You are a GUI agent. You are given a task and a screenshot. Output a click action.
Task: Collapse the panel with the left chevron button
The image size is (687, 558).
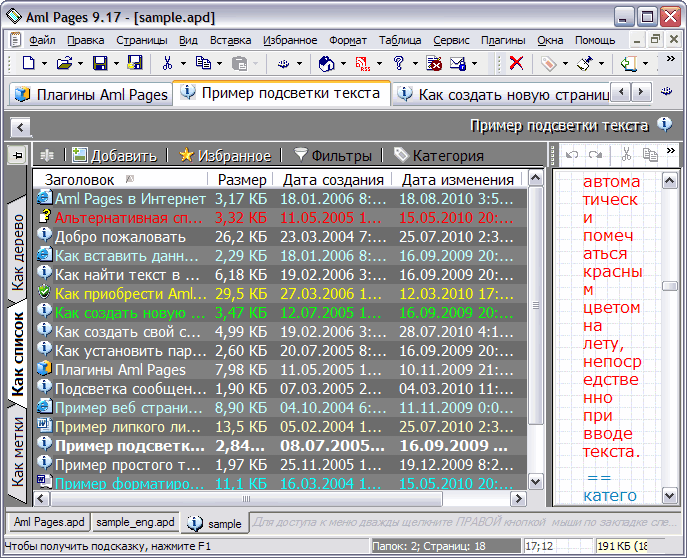20,127
